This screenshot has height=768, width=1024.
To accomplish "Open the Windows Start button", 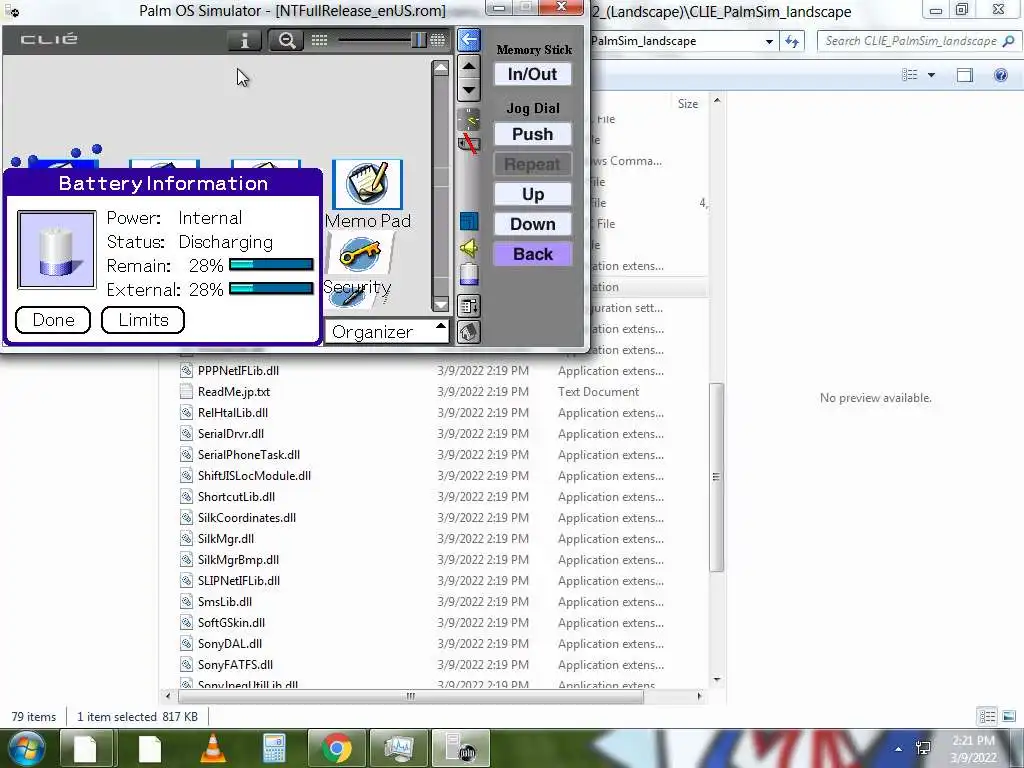I will (26, 748).
